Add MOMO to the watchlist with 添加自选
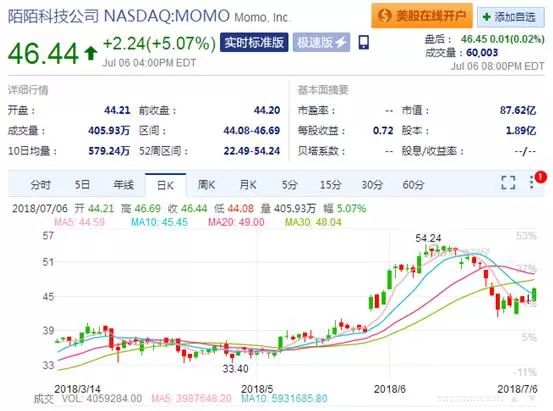Image resolution: width=553 pixels, height=411 pixels. point(510,17)
